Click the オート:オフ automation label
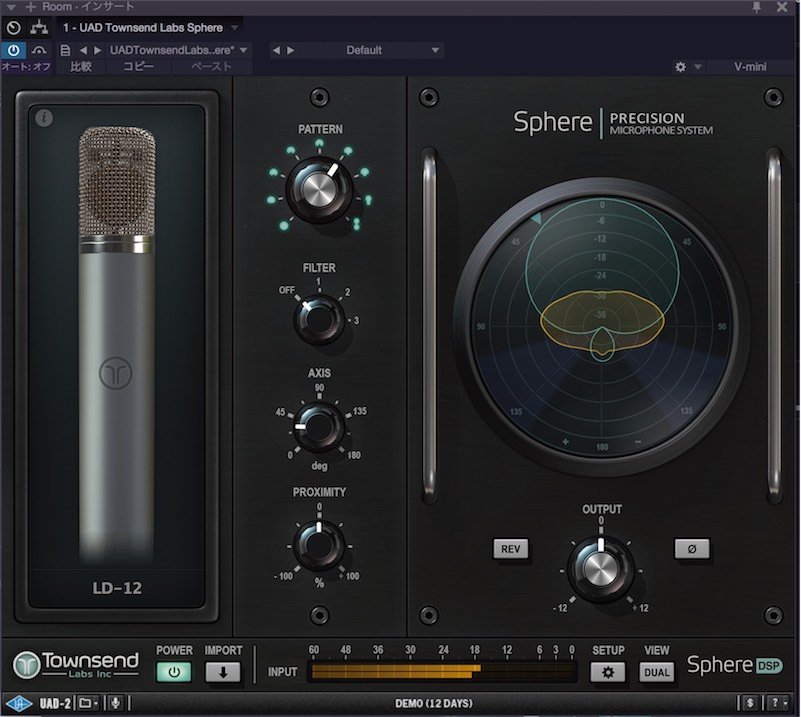Screen dimensions: 801x717 [26, 66]
